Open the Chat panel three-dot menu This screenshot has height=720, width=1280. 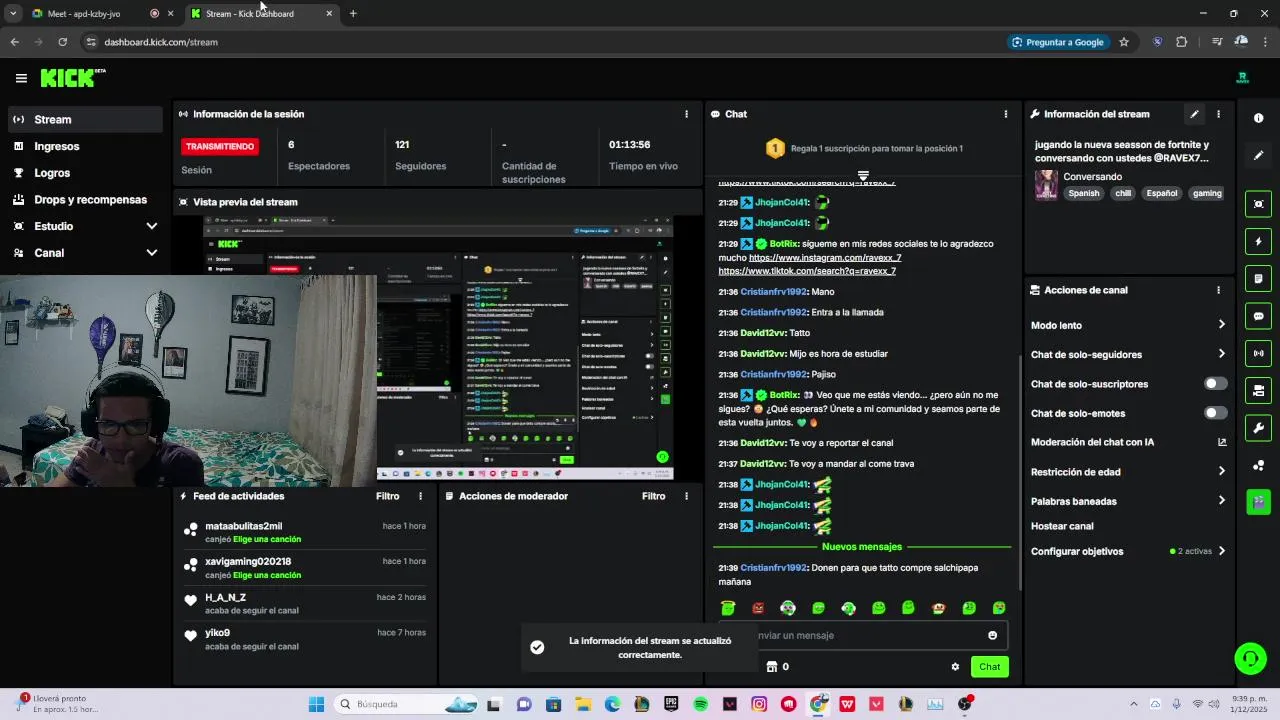pyautogui.click(x=1005, y=114)
